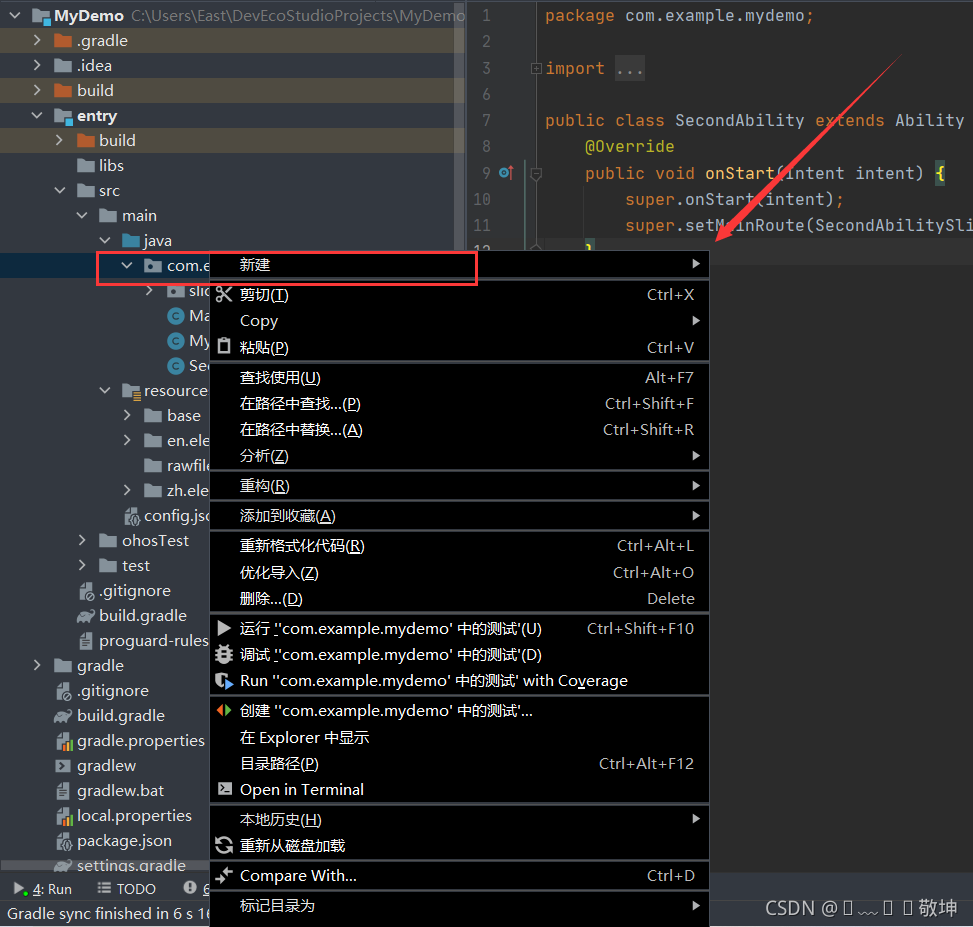Open the 4: Run tool window

click(43, 889)
